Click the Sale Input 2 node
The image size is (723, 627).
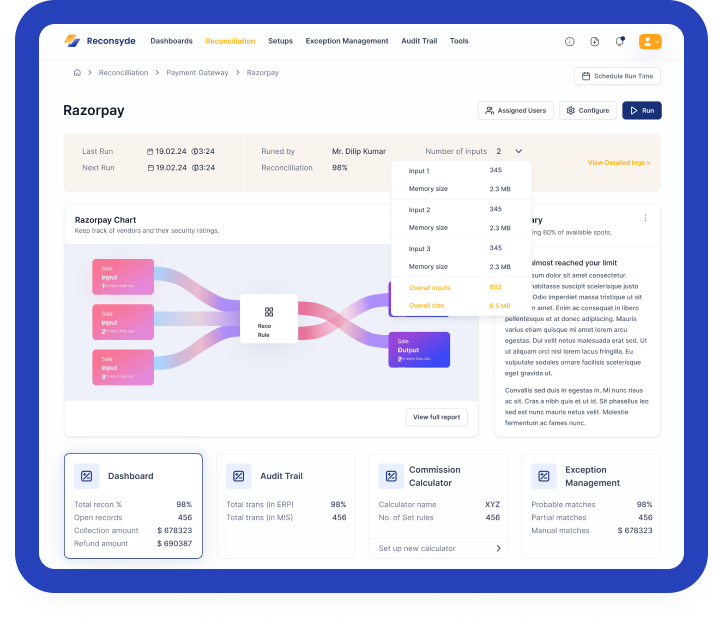[123, 322]
